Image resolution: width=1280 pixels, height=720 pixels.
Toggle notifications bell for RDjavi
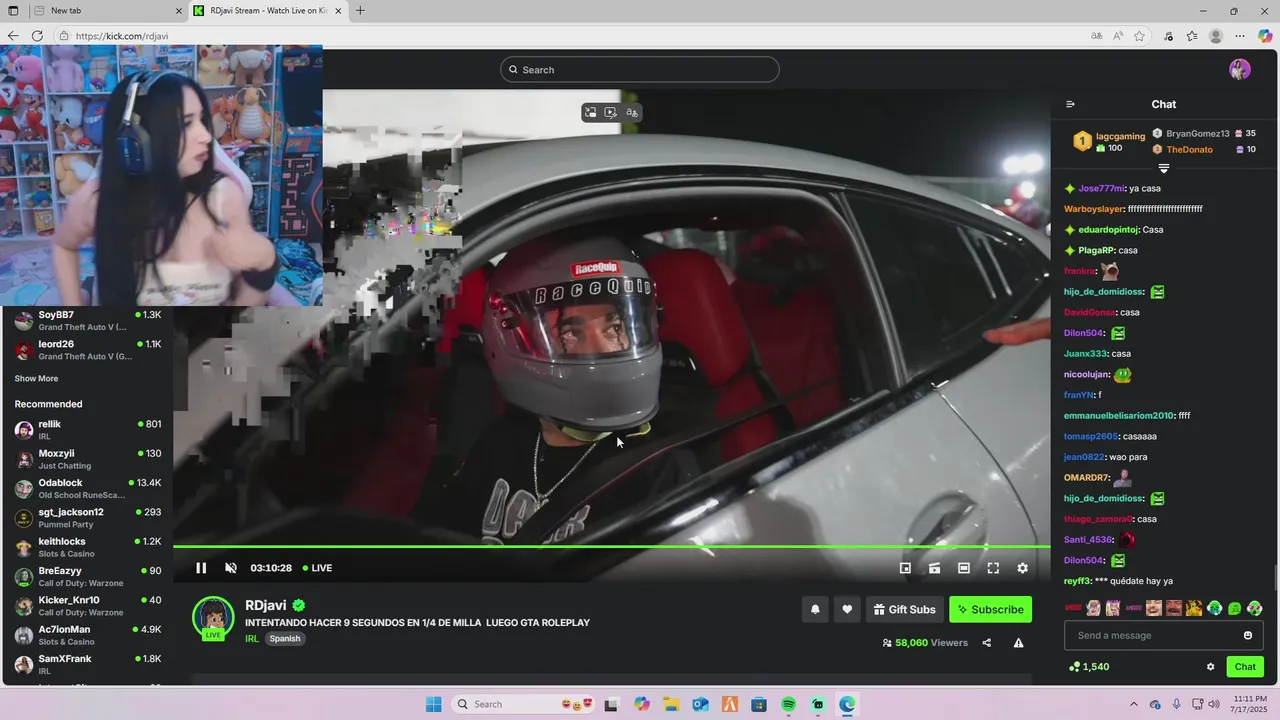(x=815, y=609)
